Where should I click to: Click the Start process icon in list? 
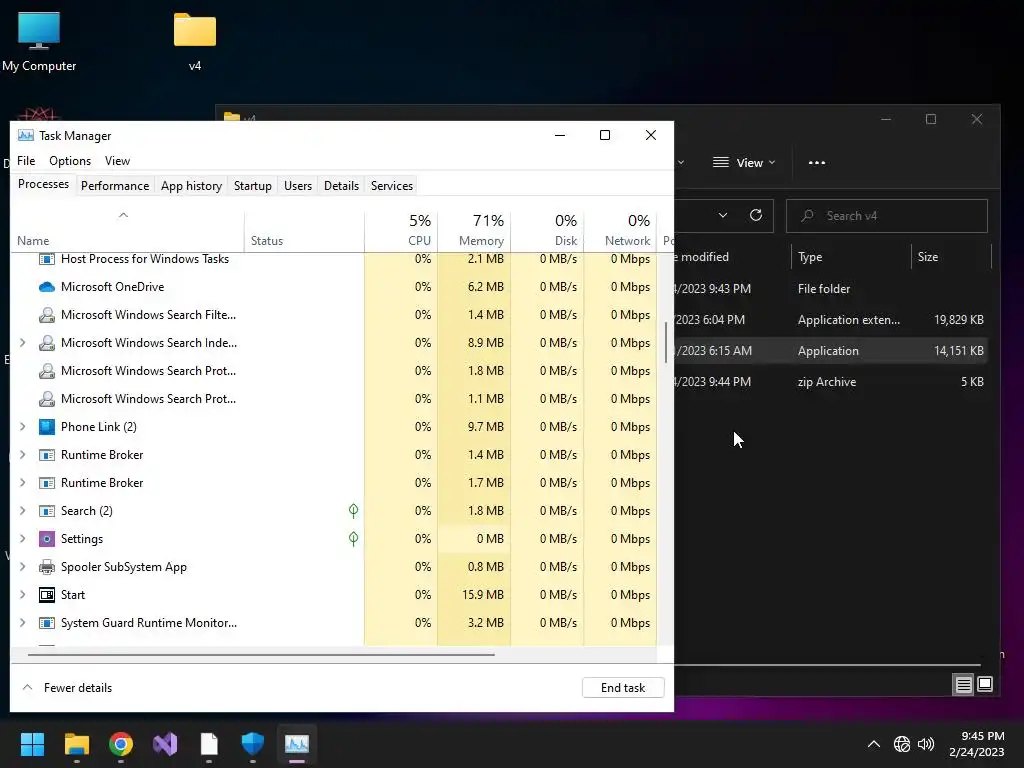pyautogui.click(x=46, y=595)
